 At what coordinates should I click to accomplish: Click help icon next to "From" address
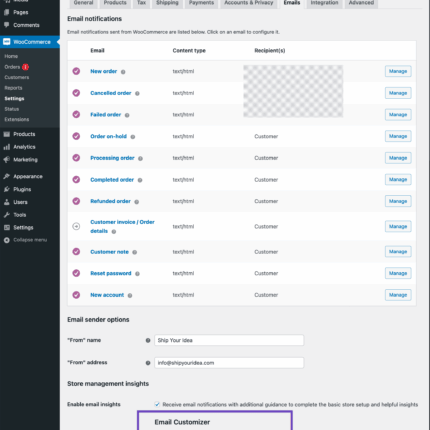point(148,363)
